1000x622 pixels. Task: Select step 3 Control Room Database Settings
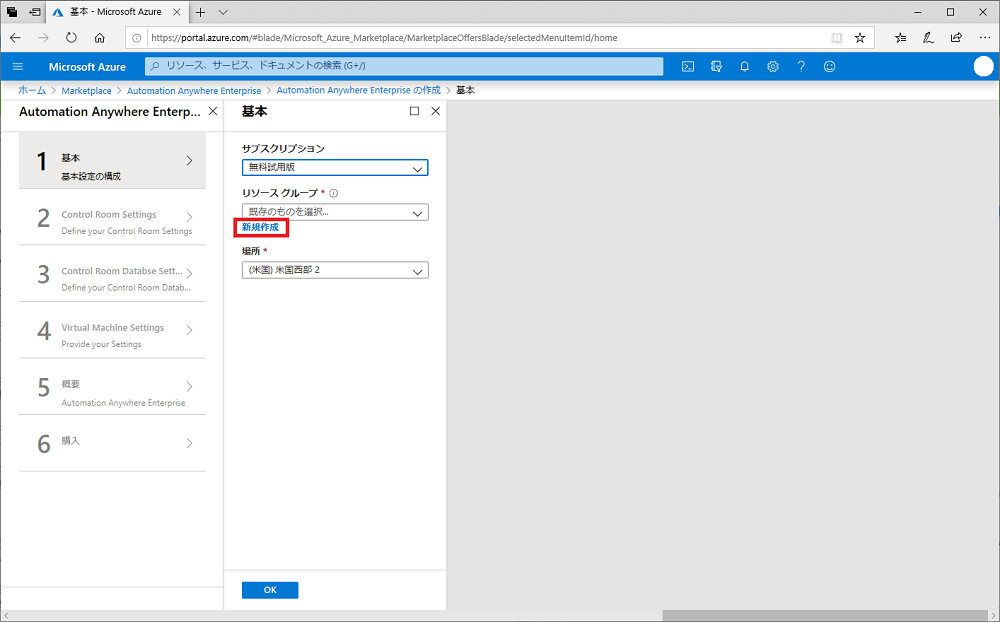point(112,274)
